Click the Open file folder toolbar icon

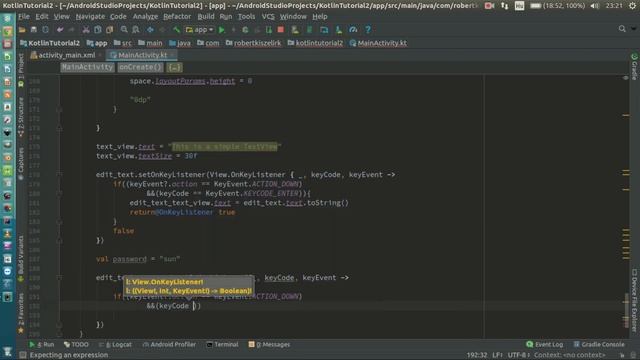tap(22, 30)
